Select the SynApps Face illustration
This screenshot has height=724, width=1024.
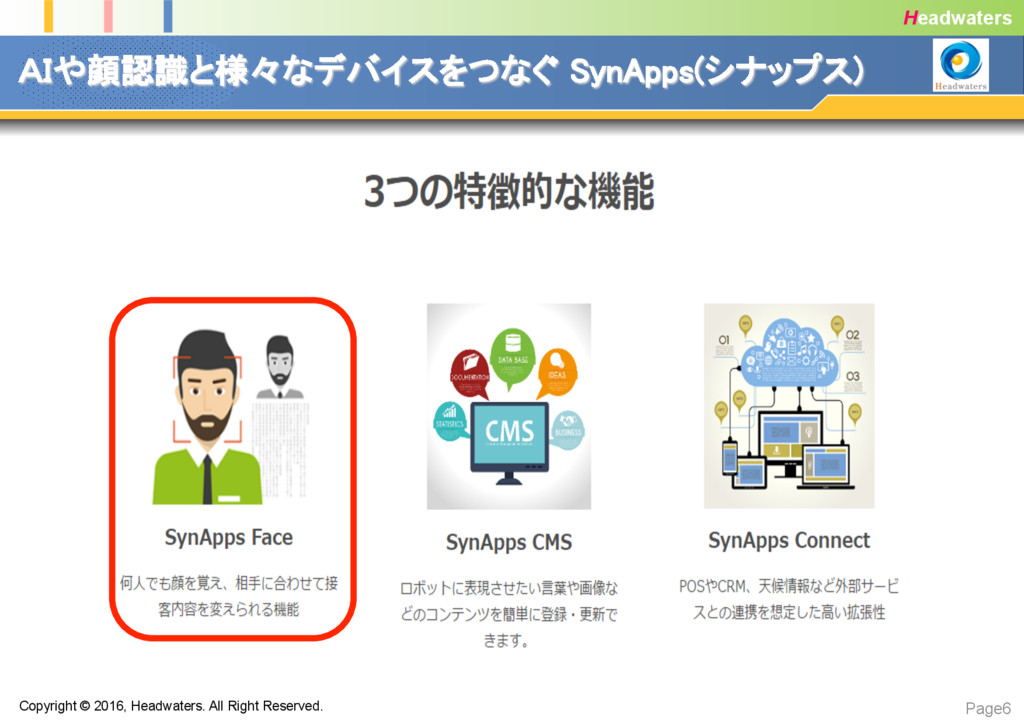tap(231, 416)
